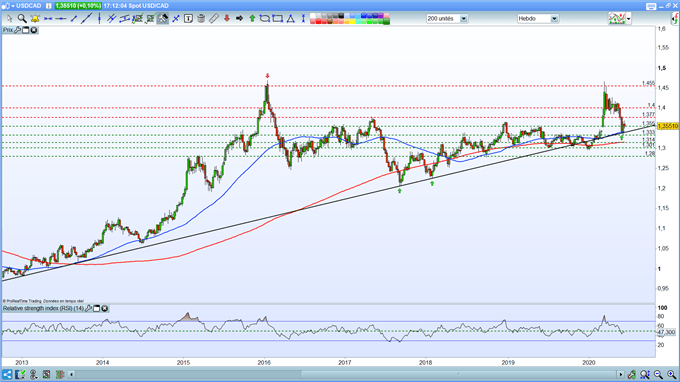Click the fifth bottom-left toolbar icon
This screenshot has width=680, height=382.
point(60,374)
